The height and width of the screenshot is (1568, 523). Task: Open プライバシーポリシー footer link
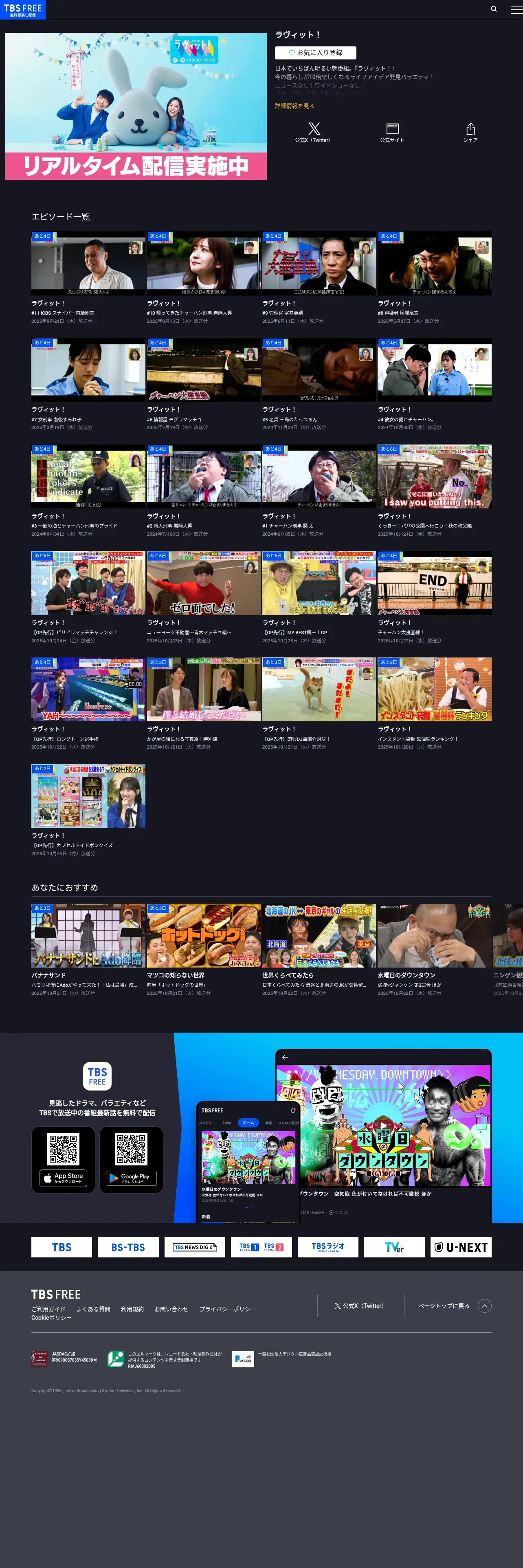(x=228, y=1309)
